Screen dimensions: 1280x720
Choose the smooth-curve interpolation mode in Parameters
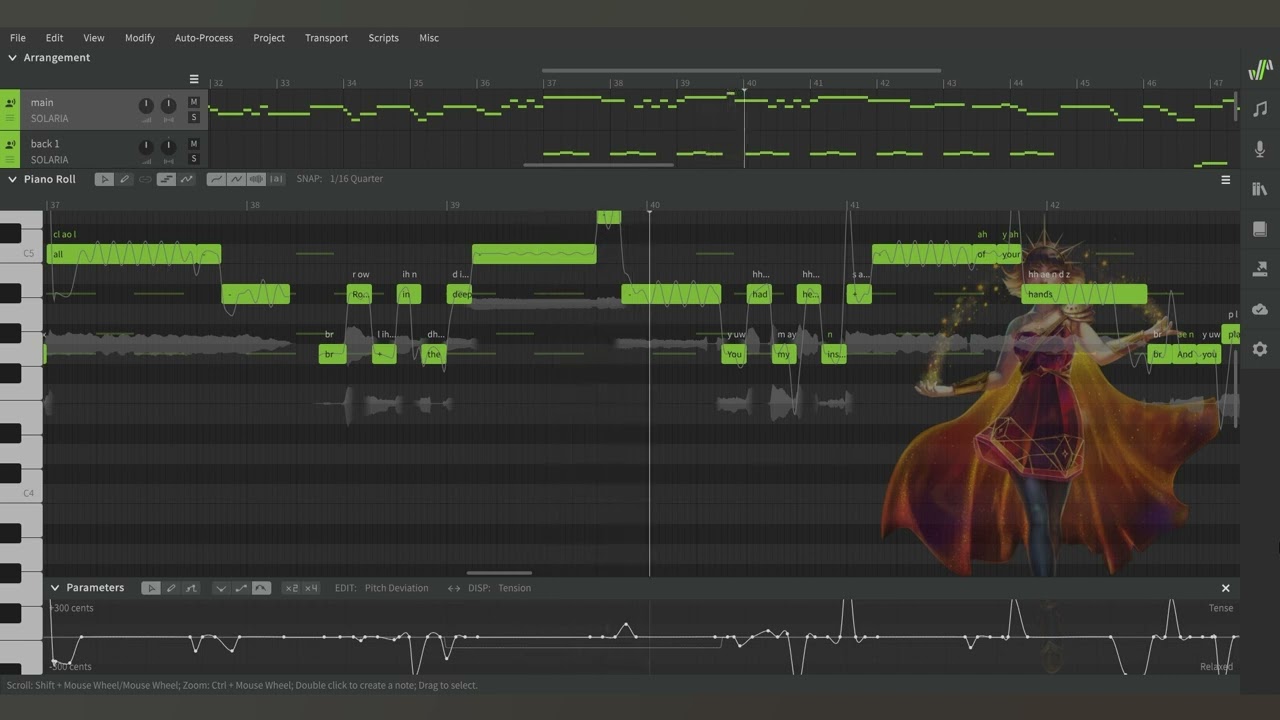261,588
